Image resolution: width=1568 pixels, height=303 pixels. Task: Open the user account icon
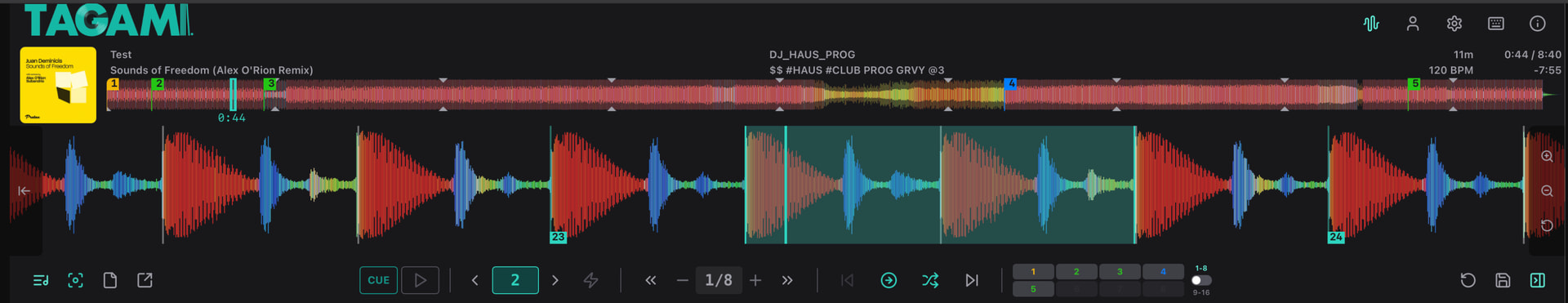coord(1413,24)
